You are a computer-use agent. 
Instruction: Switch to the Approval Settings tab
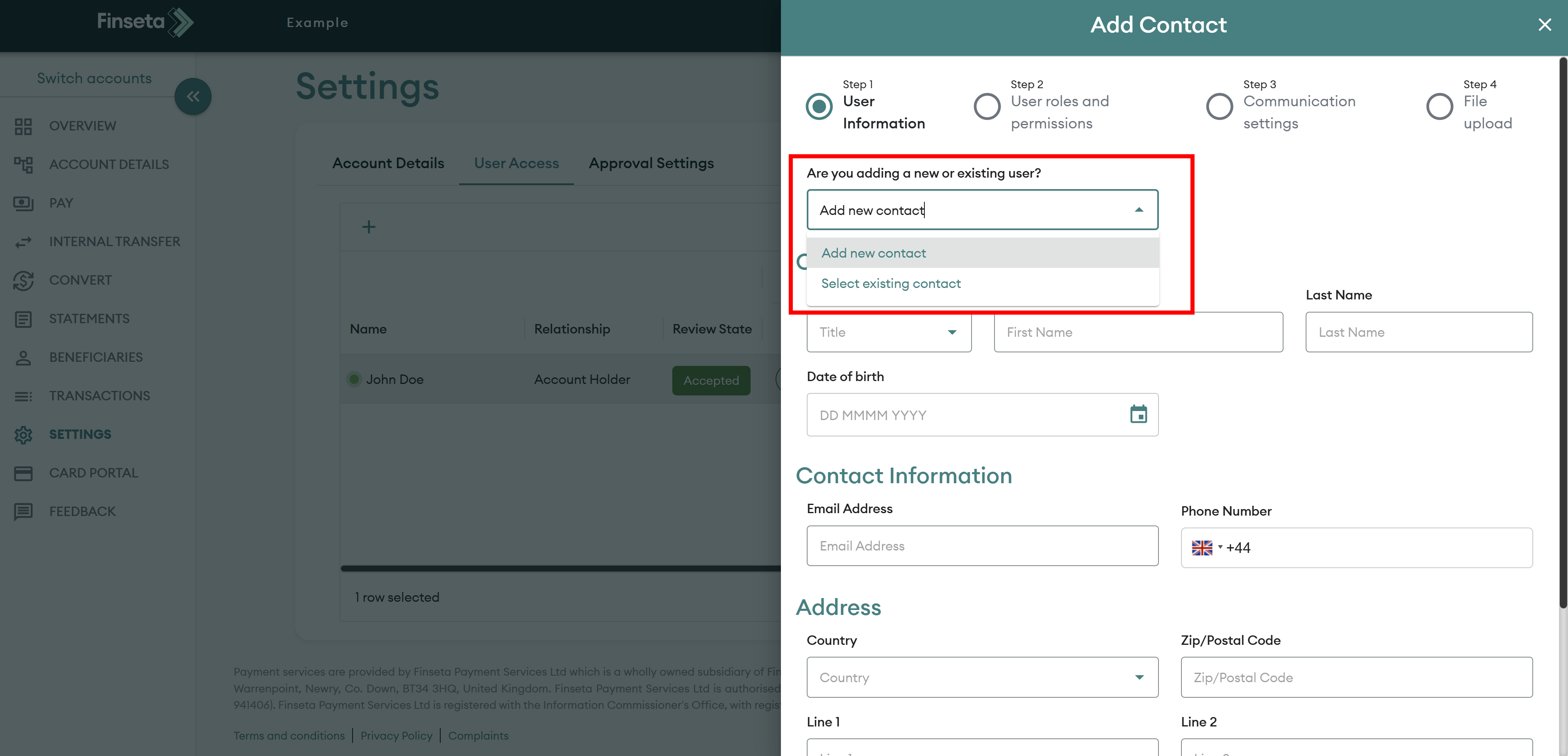tap(651, 163)
